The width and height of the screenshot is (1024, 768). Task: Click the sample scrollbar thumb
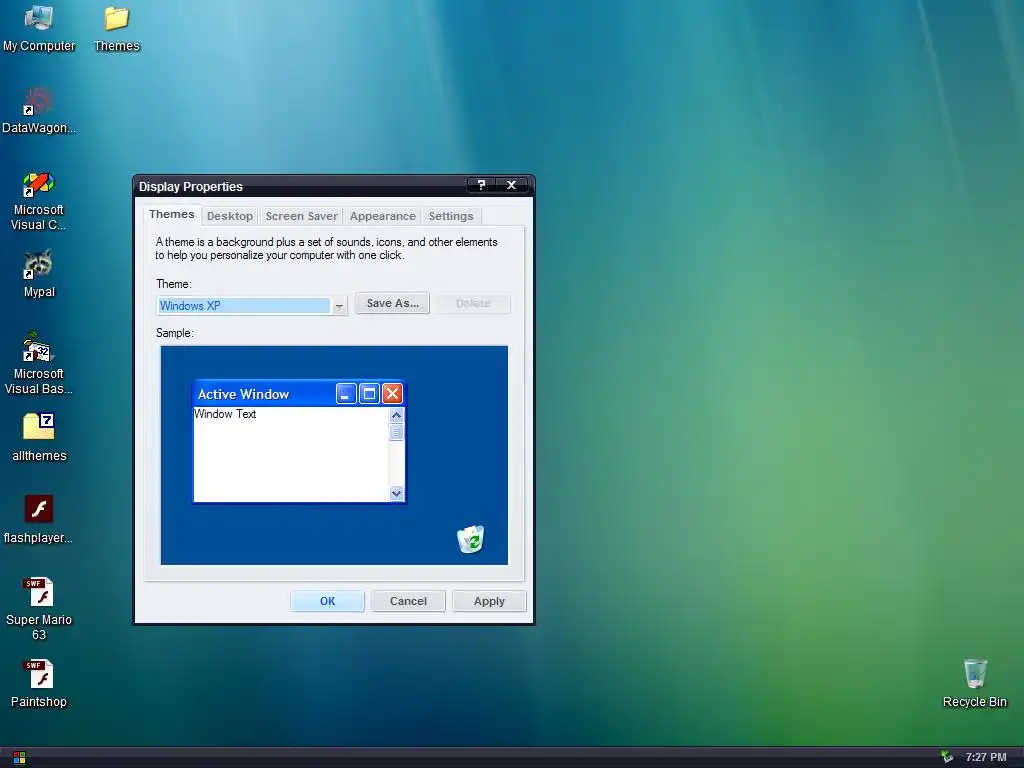(396, 432)
